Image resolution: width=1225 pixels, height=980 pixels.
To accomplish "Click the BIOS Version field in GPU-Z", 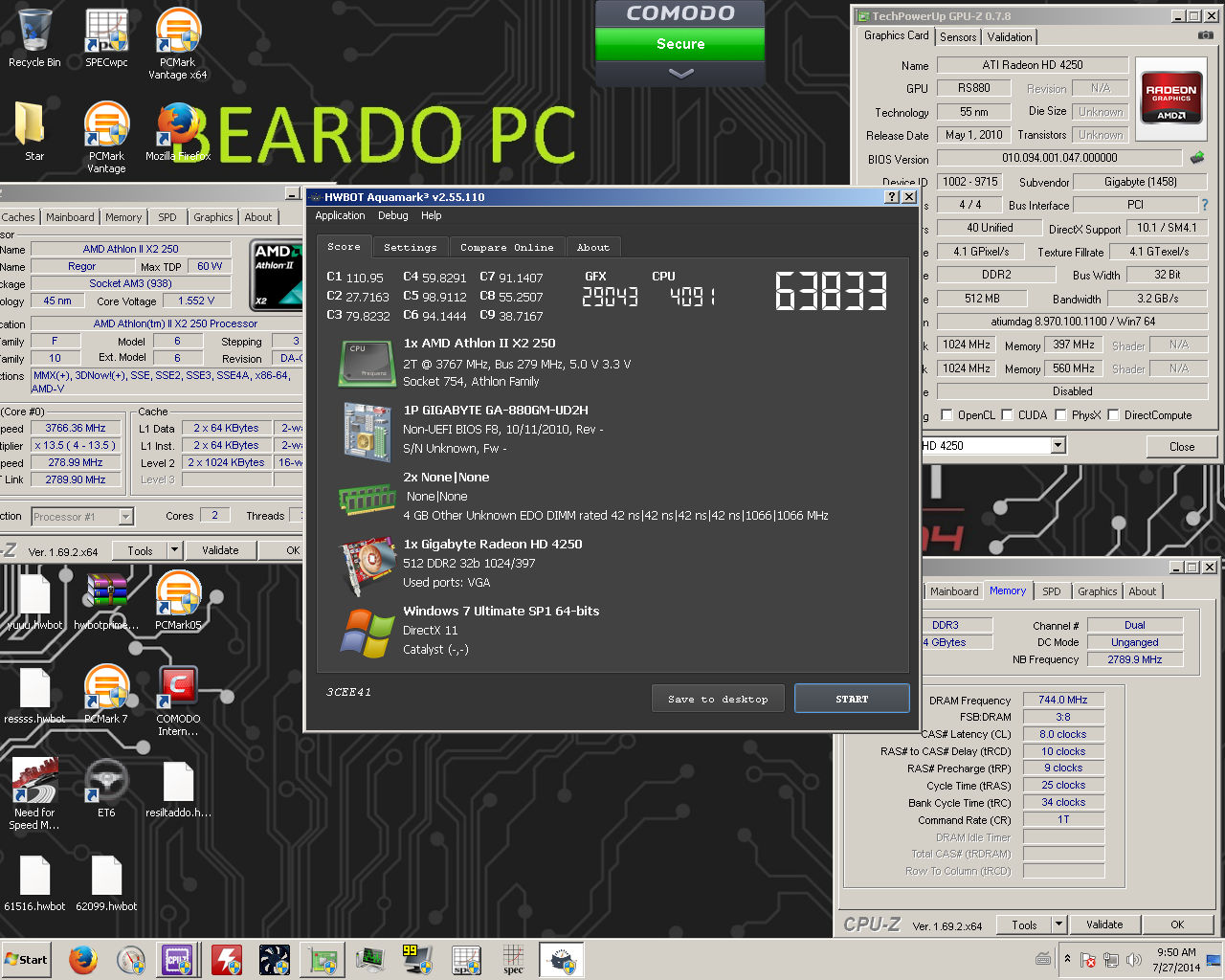I will click(x=1059, y=158).
